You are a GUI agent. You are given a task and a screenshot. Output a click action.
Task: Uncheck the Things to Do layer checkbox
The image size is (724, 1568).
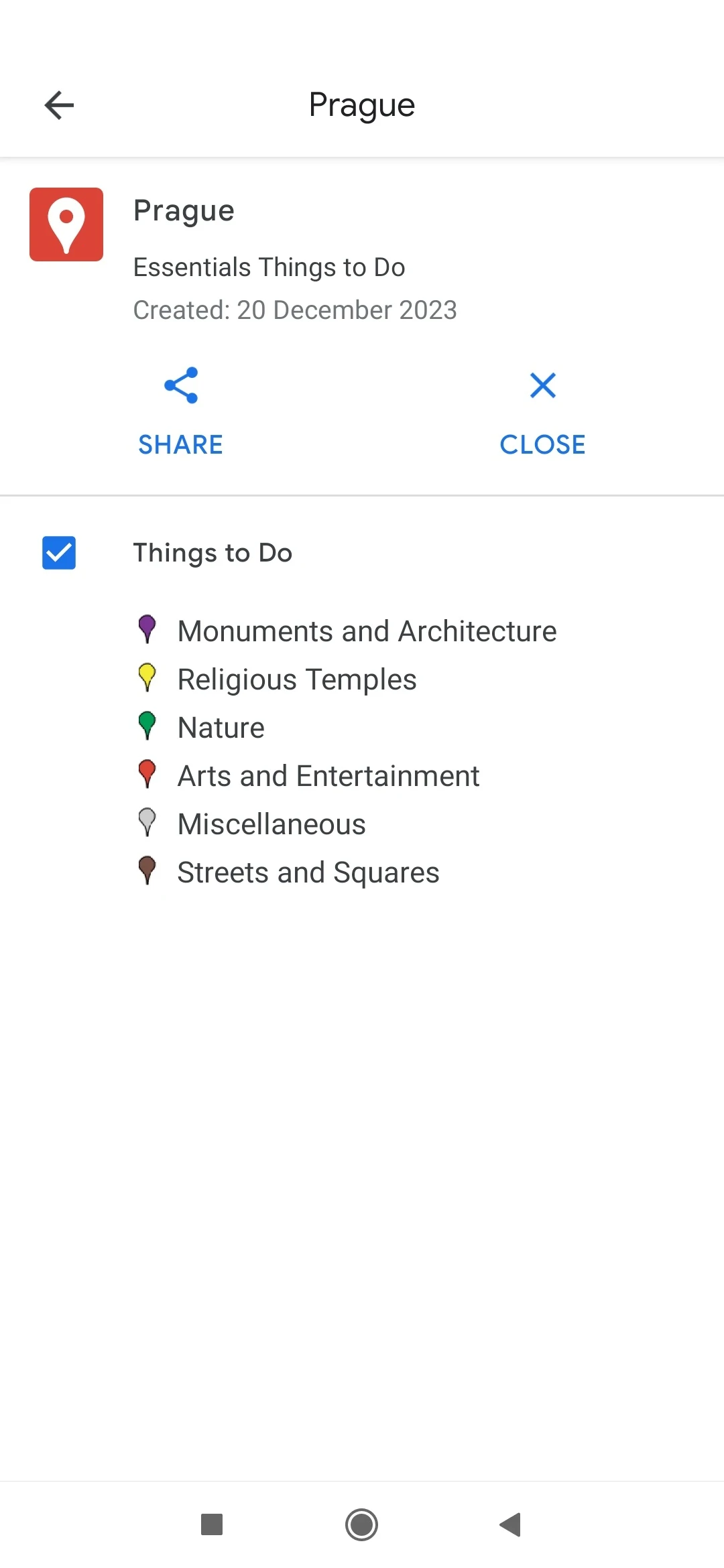[x=59, y=553]
